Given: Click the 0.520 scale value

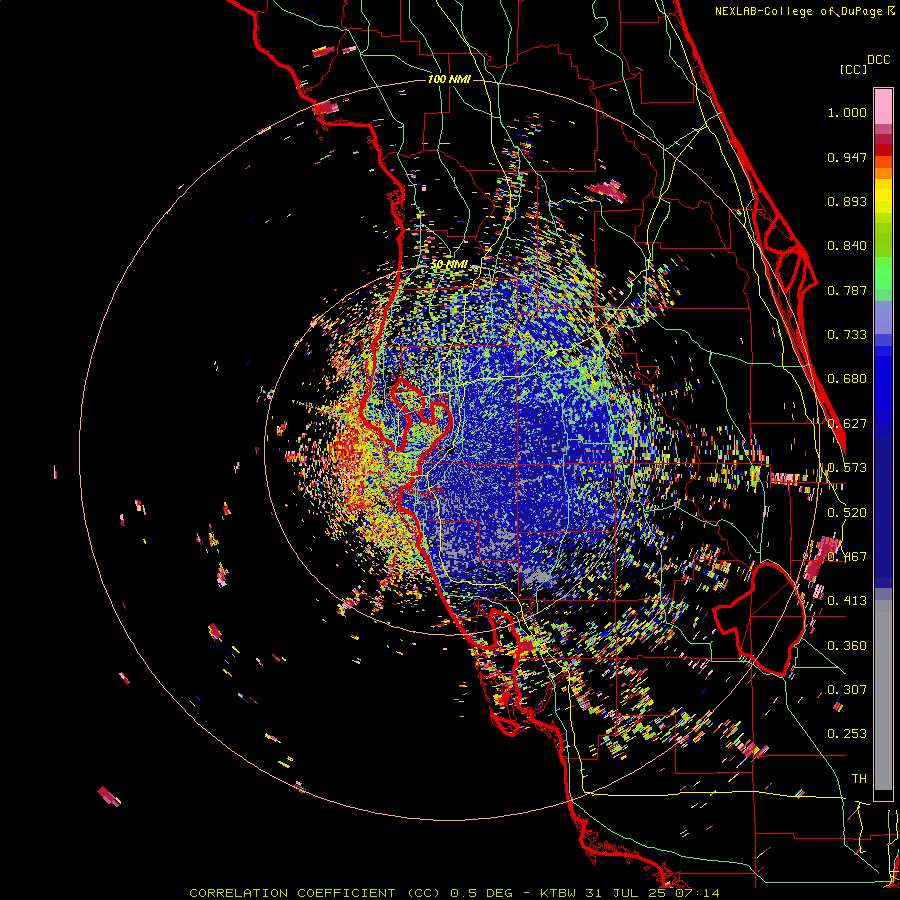Looking at the screenshot, I should coord(847,513).
